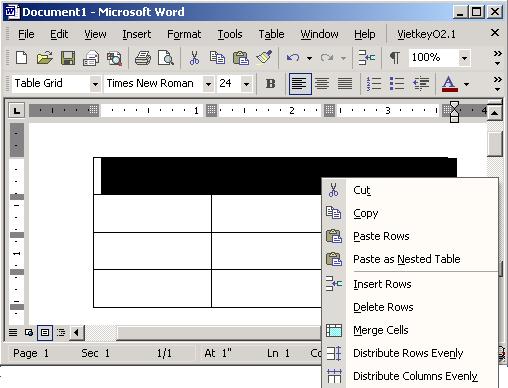
Task: Switch to Print Layout view
Action: (45, 332)
